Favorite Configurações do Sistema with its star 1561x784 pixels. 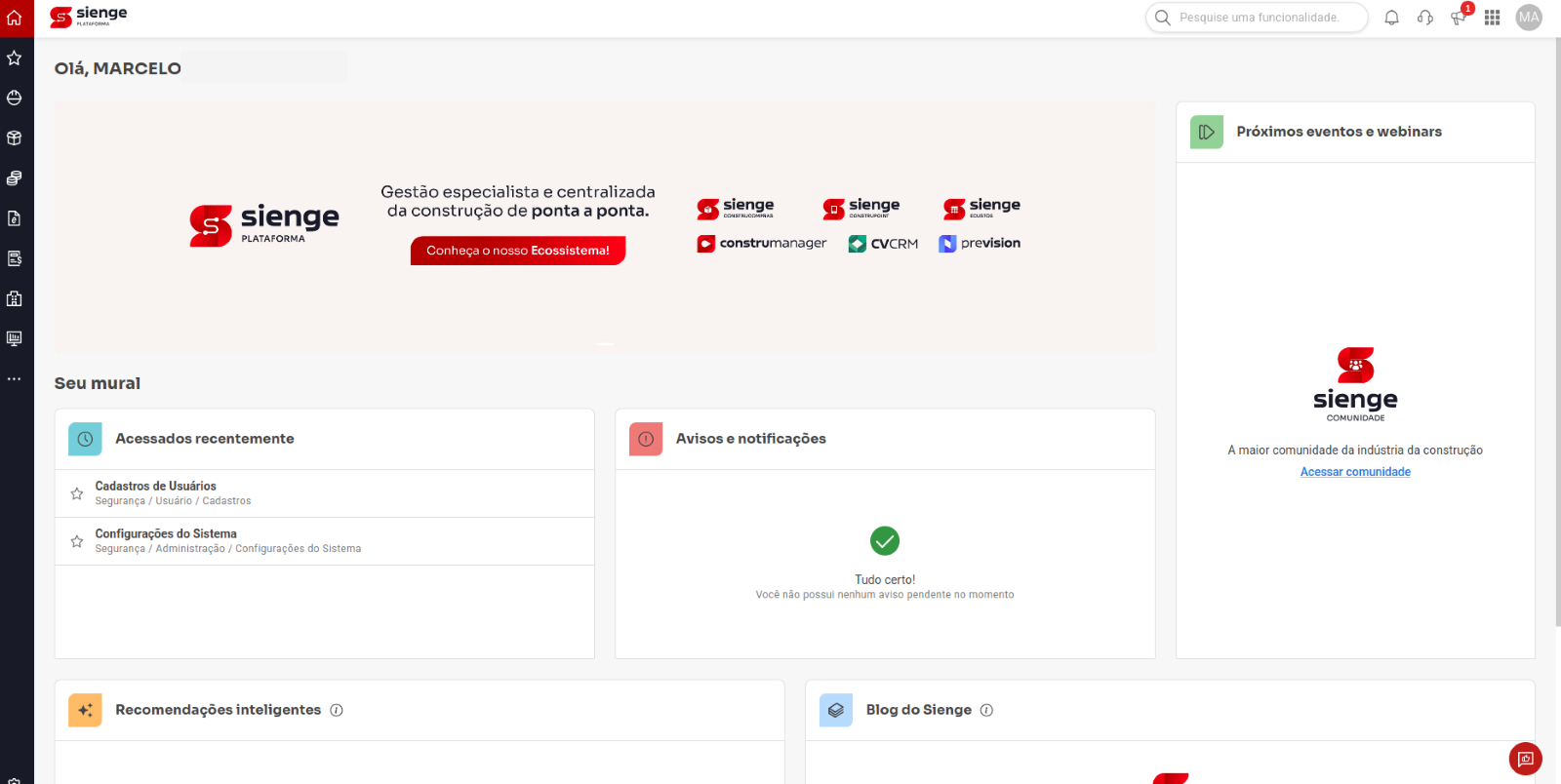pos(77,541)
